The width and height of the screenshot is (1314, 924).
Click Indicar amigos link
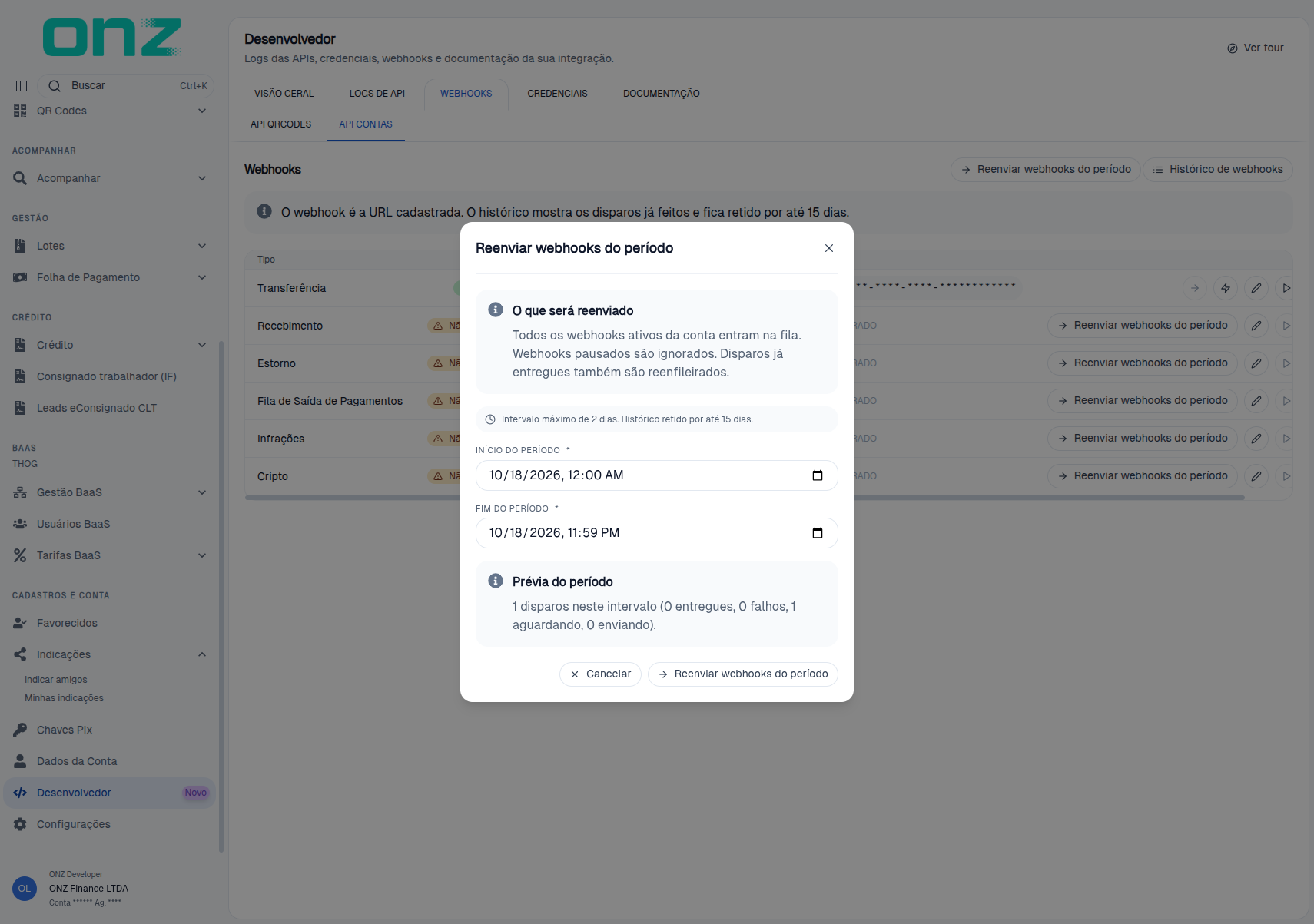click(x=56, y=680)
